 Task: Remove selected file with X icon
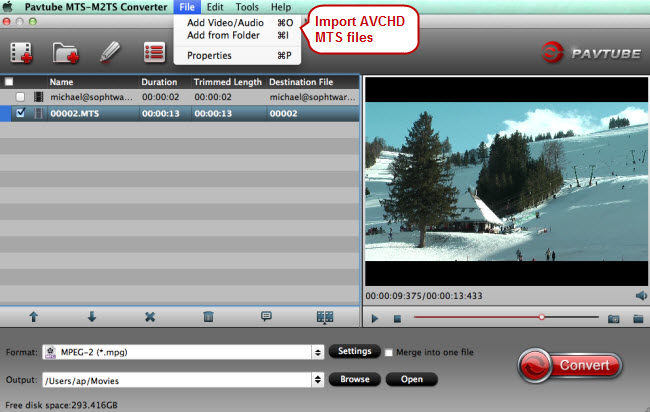click(150, 317)
